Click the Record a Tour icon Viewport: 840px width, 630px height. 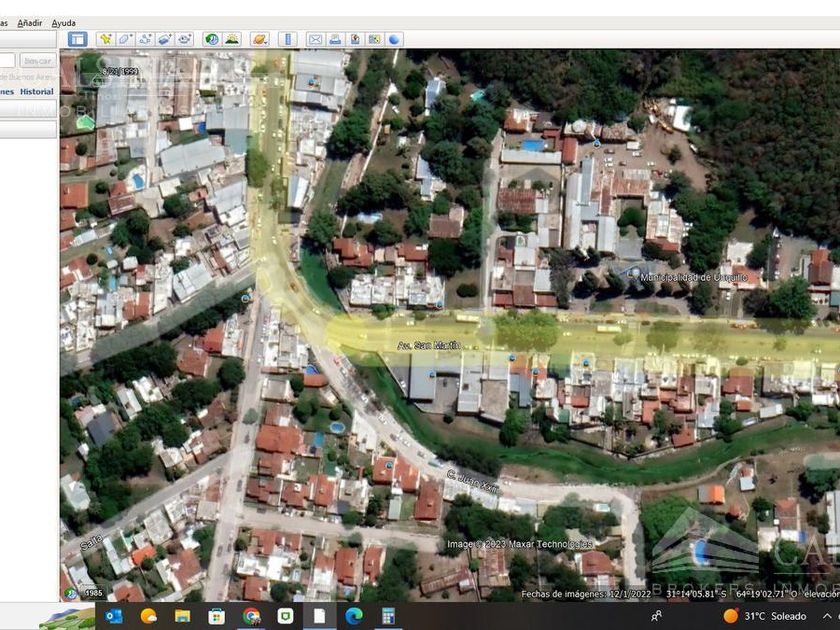point(185,39)
